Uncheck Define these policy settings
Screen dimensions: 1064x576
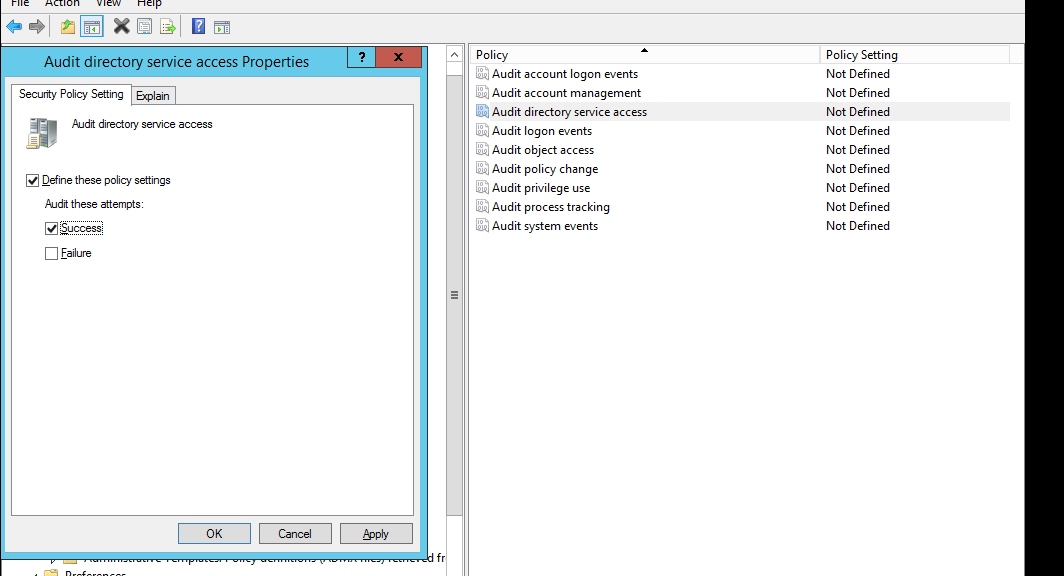pos(33,181)
